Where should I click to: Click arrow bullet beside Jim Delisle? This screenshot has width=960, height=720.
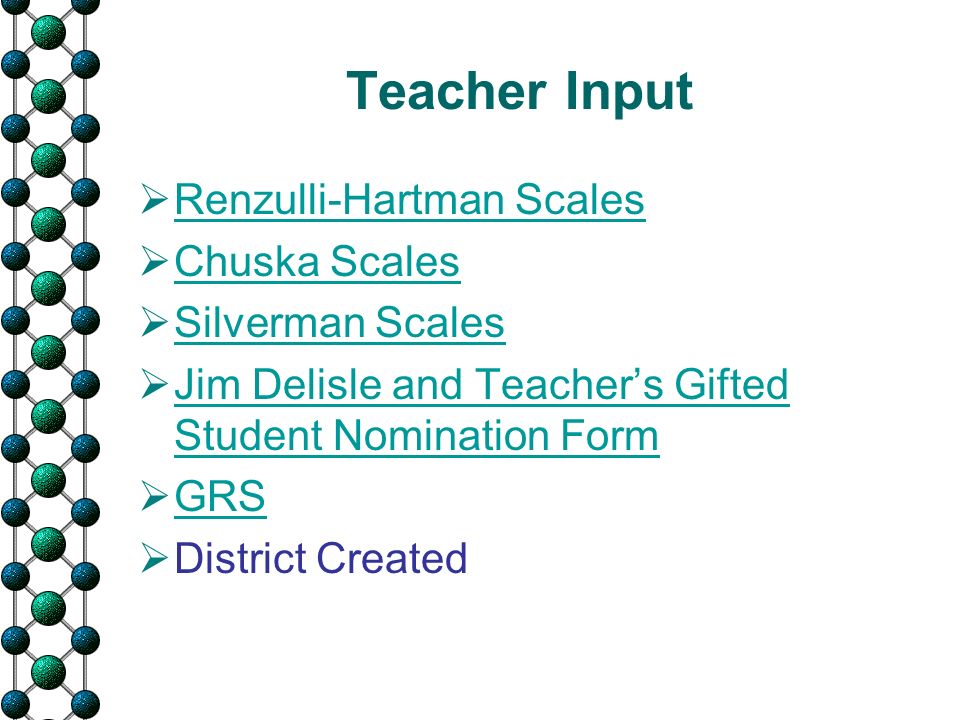click(154, 383)
